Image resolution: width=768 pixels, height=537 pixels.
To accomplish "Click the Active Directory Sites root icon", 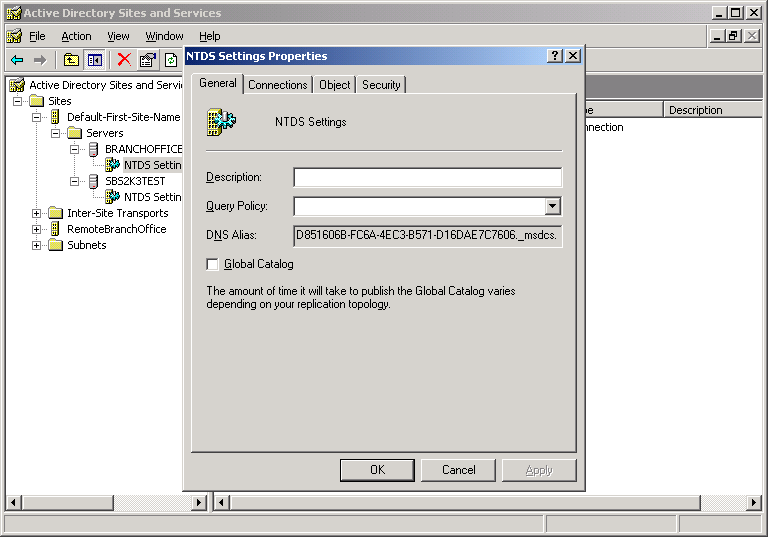I will click(17, 85).
